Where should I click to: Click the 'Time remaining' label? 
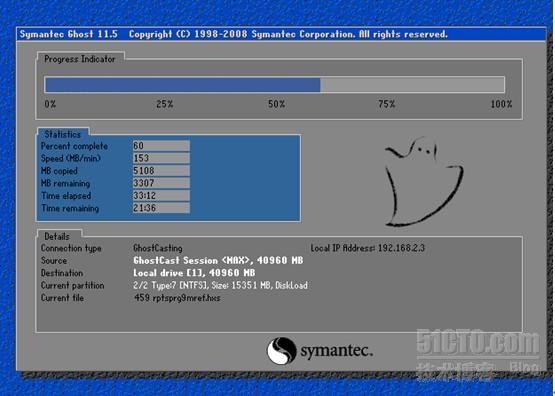[70, 208]
